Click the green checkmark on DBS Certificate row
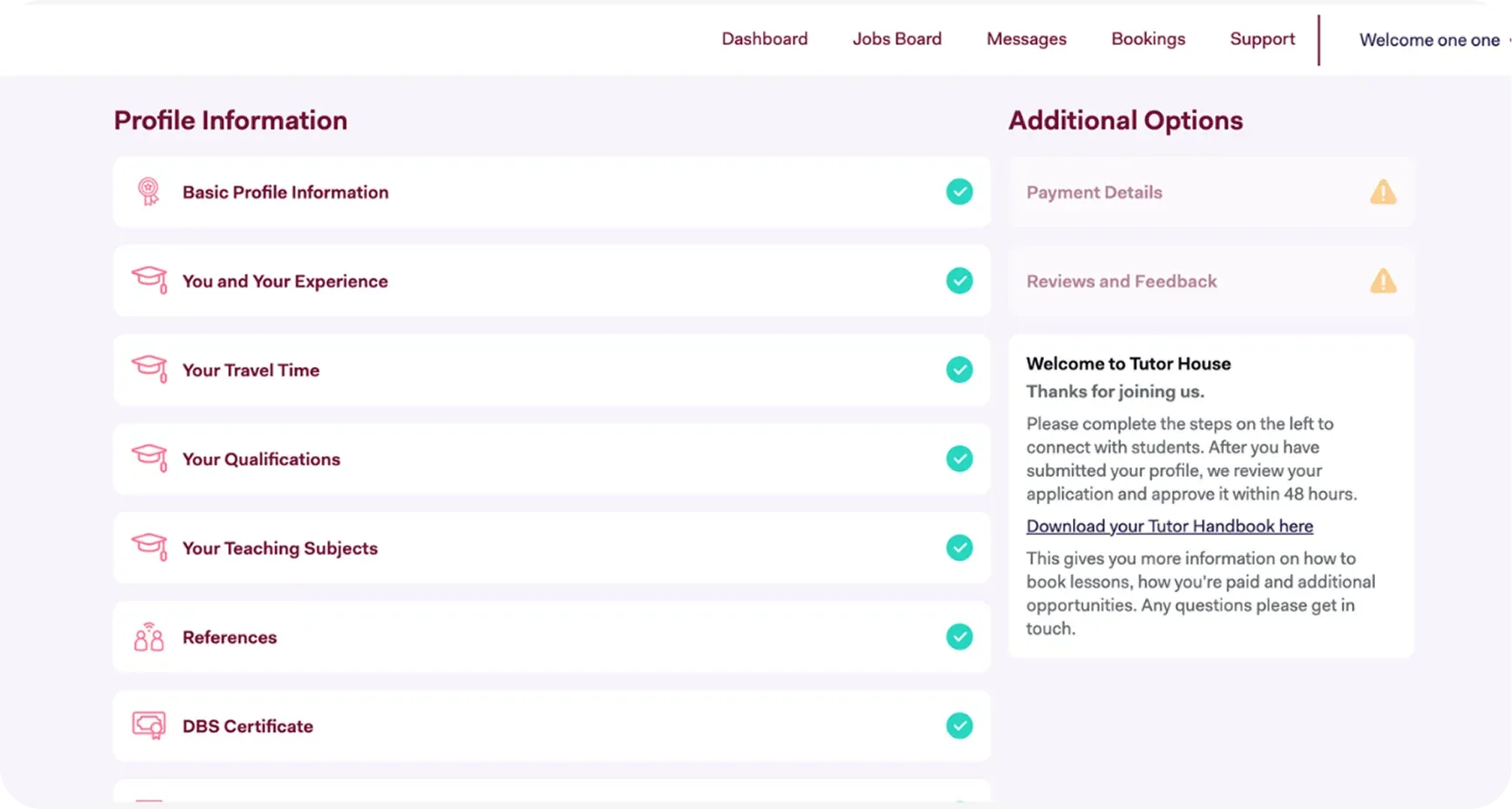Screen dimensions: 1512x809 (x=959, y=726)
